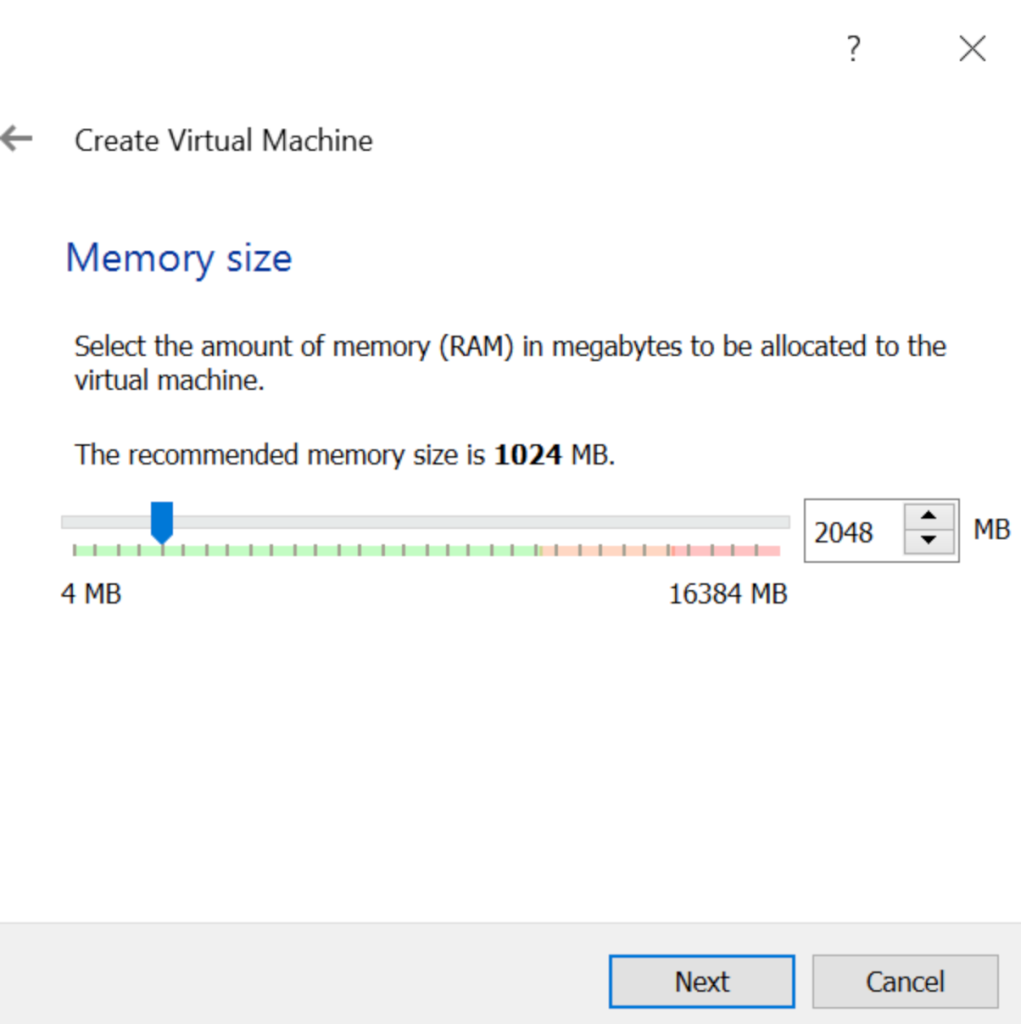Click the Memory size heading
1021x1024 pixels.
click(179, 258)
